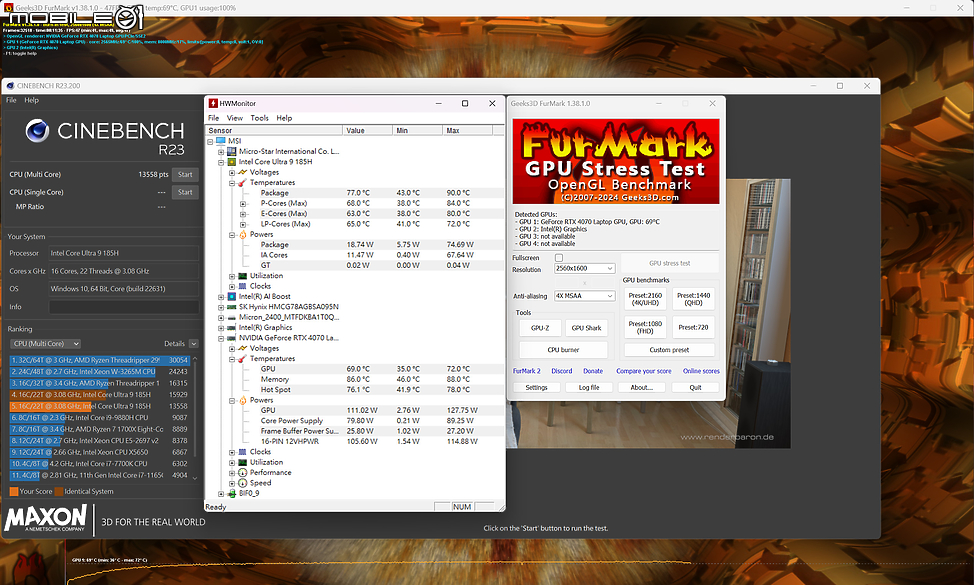Click the SK Hynix memory module icon

(x=232, y=307)
